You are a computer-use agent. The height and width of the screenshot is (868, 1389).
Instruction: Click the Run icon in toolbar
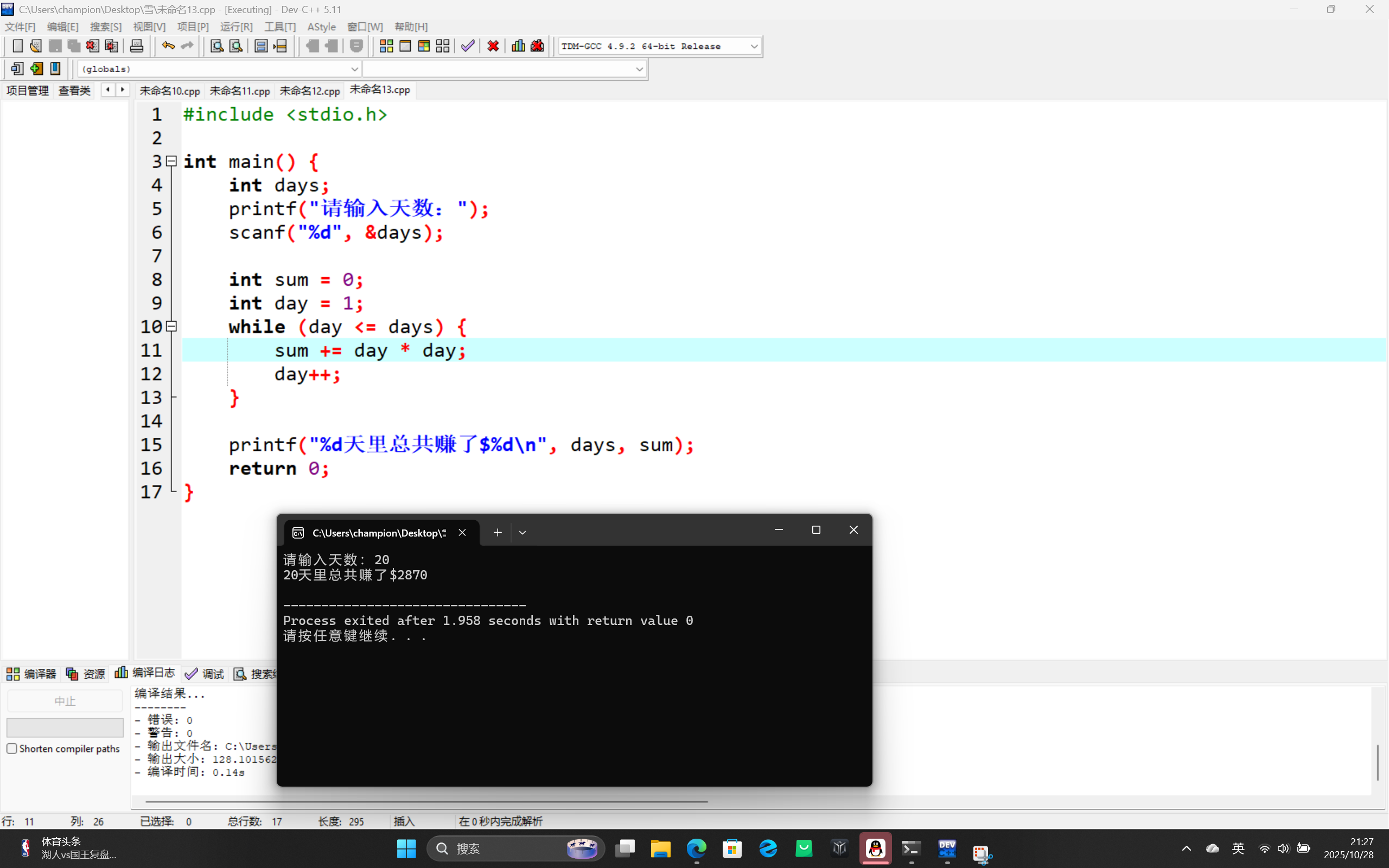pyautogui.click(x=405, y=46)
